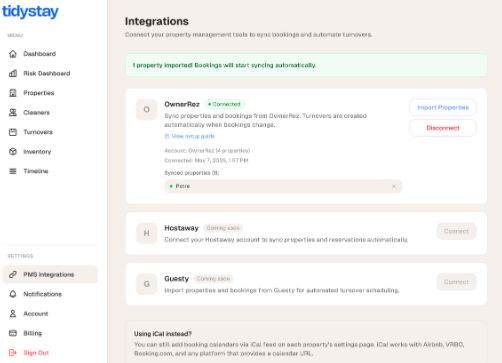Viewport: 502px width, 363px height.
Task: Click the Dashboard house icon
Action: point(13,54)
